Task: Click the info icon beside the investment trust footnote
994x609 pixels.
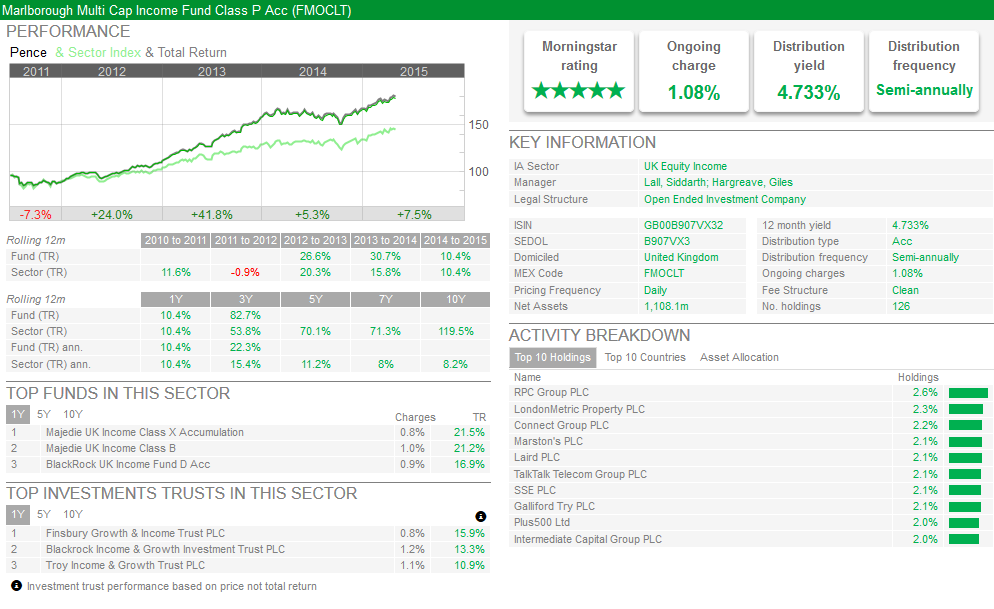Action: tap(16, 586)
